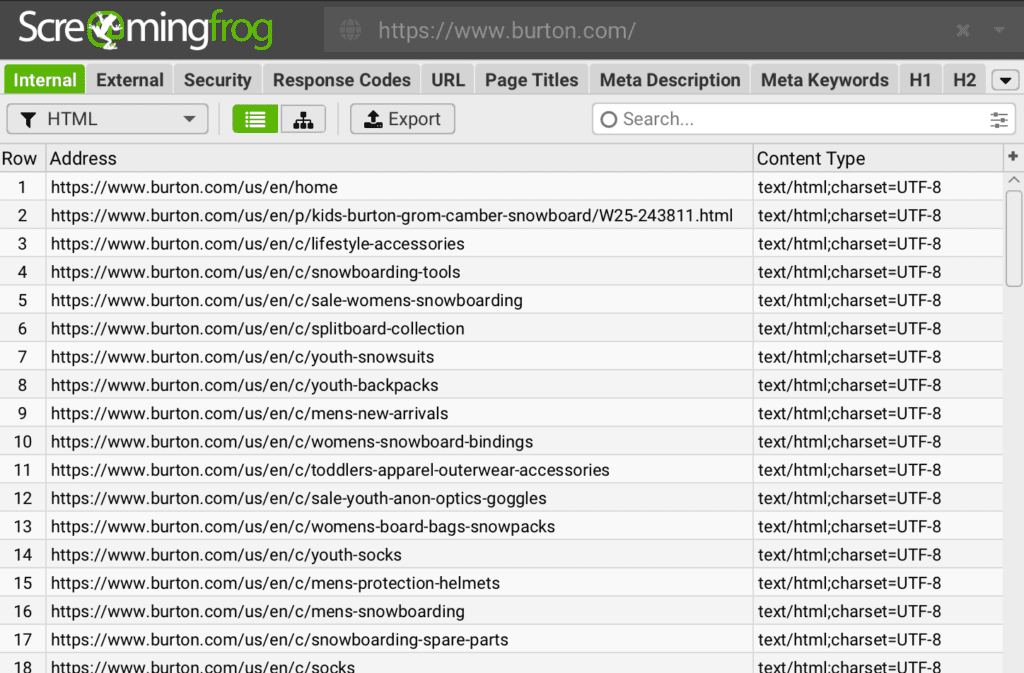Open the H1 tab
Viewport: 1024px width, 673px height.
coord(920,80)
